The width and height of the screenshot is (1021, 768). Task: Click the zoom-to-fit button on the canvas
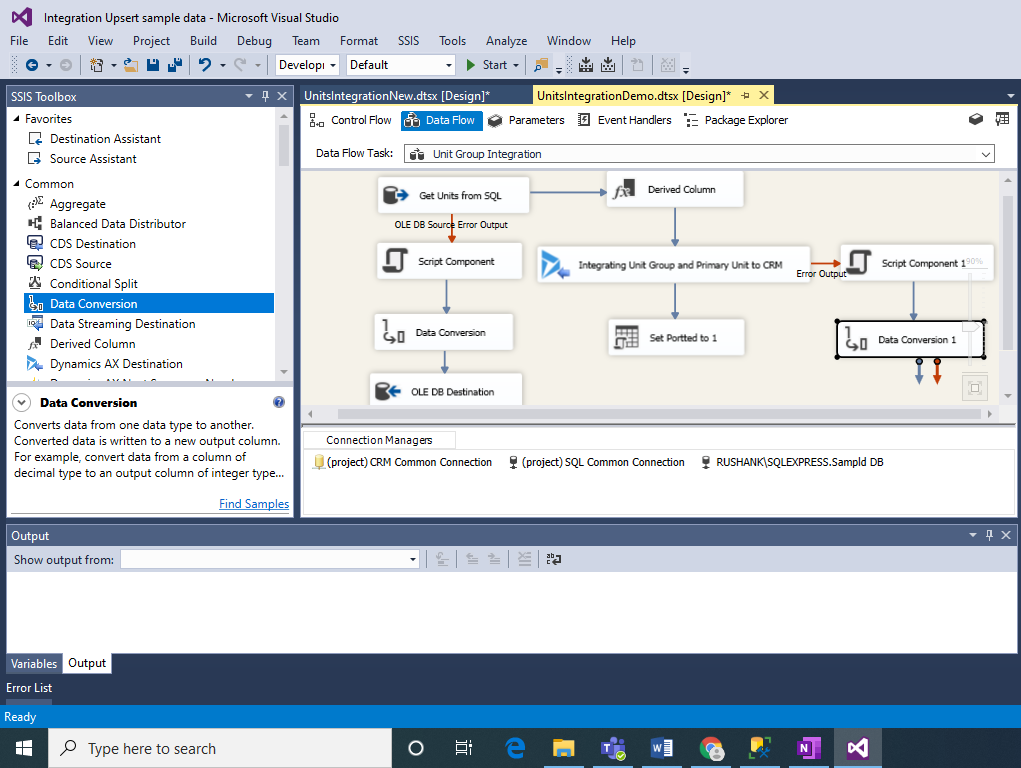(975, 388)
